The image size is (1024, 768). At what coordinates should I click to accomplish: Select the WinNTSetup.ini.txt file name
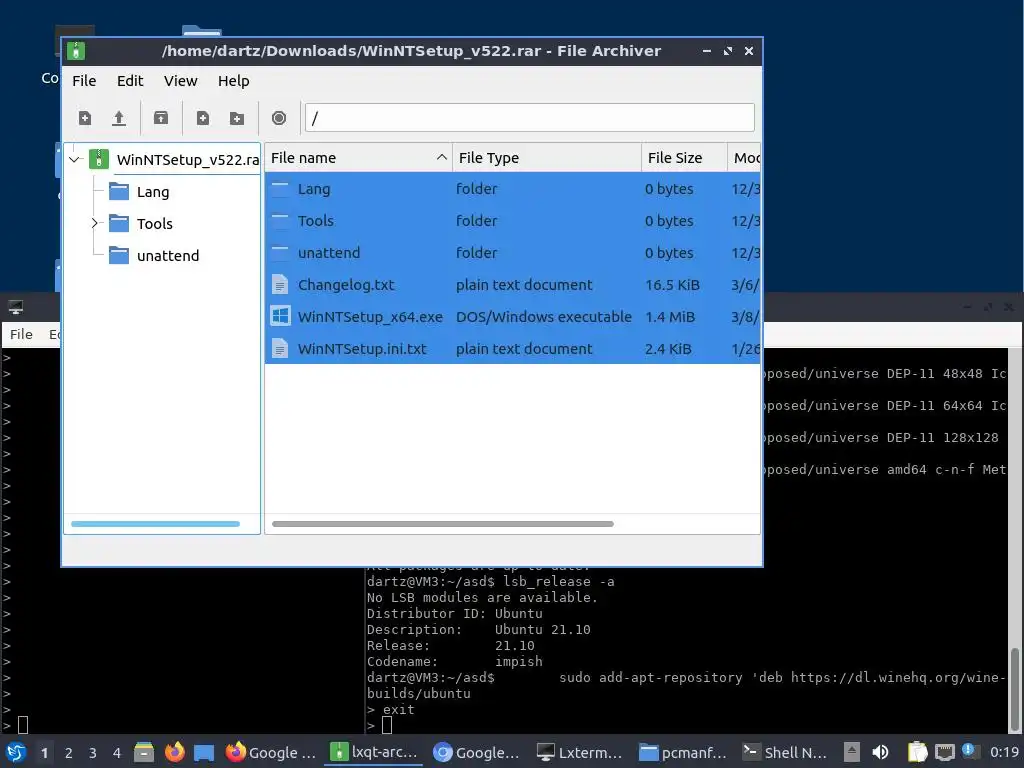(362, 349)
